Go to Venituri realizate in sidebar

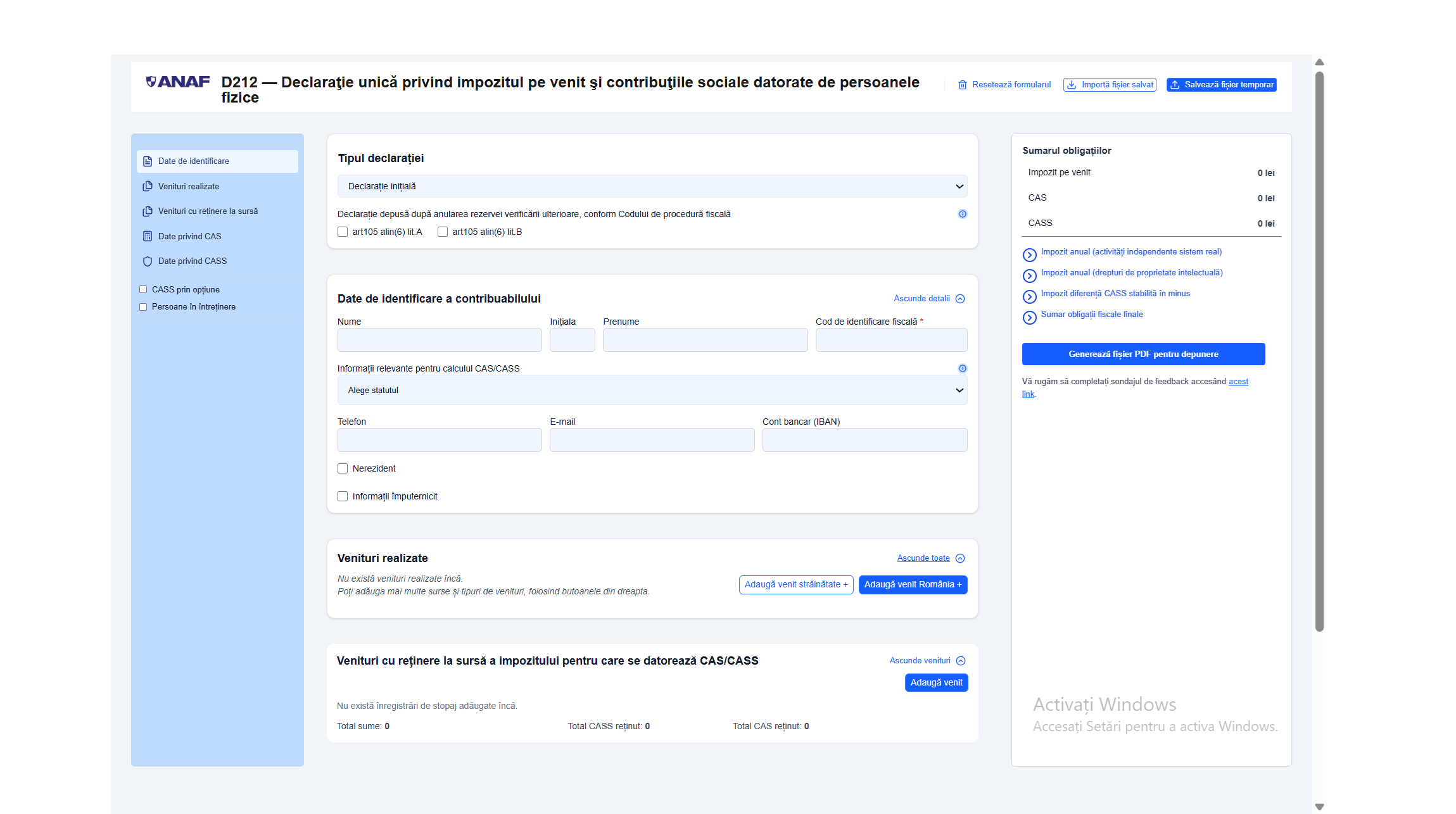(189, 186)
